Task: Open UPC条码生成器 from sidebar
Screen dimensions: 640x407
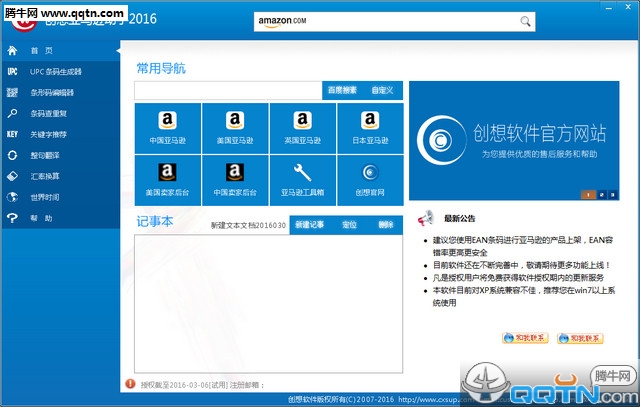Action: [61, 72]
